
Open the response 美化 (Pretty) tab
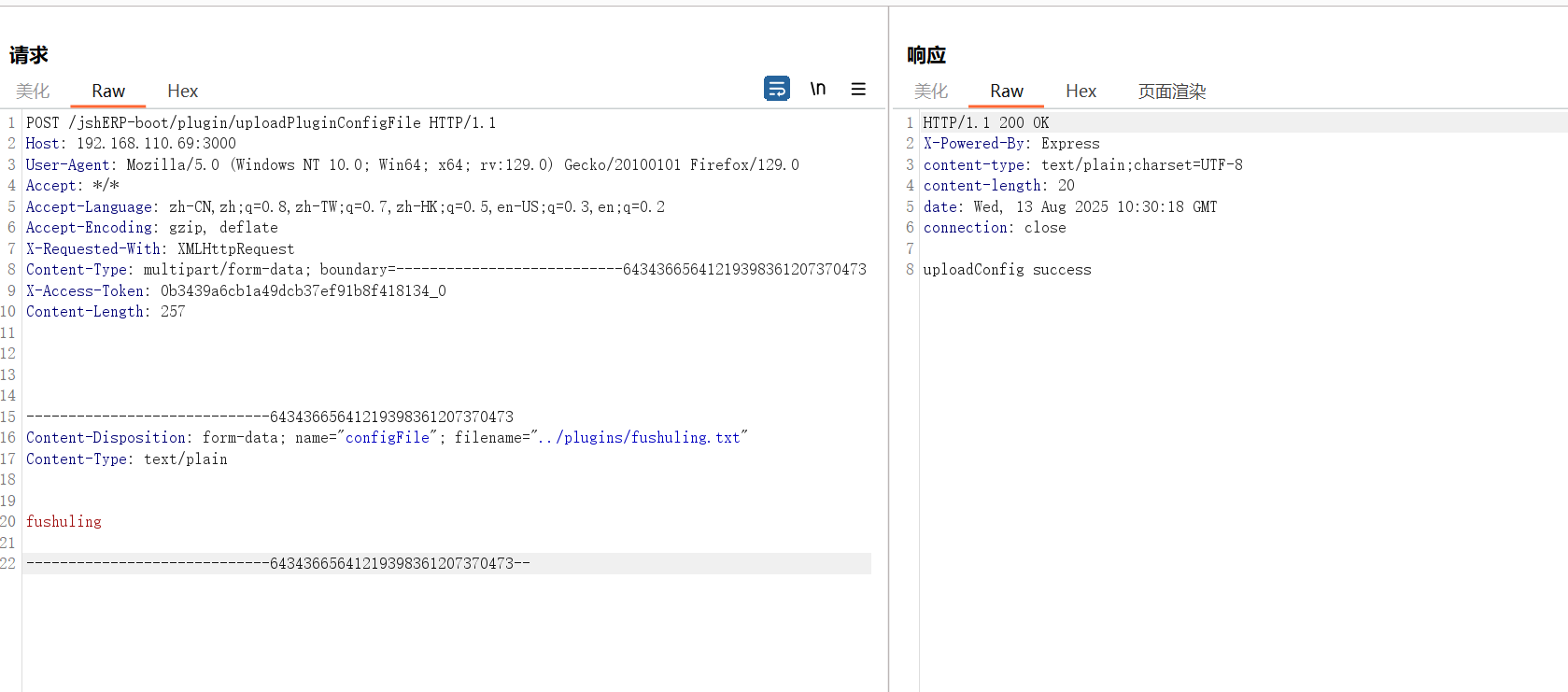point(931,92)
